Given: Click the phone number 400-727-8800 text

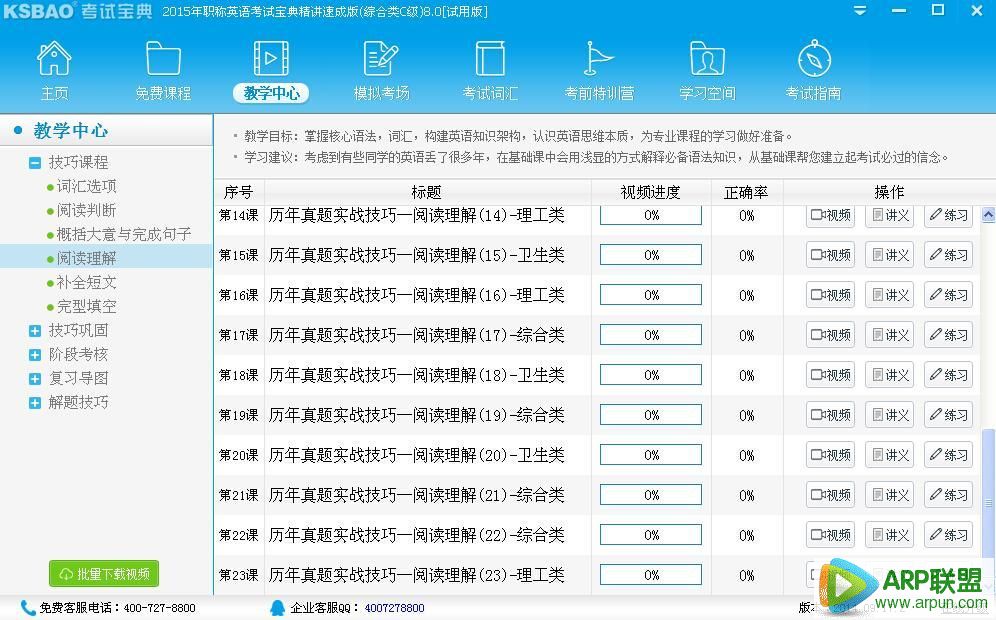Looking at the screenshot, I should click(159, 608).
